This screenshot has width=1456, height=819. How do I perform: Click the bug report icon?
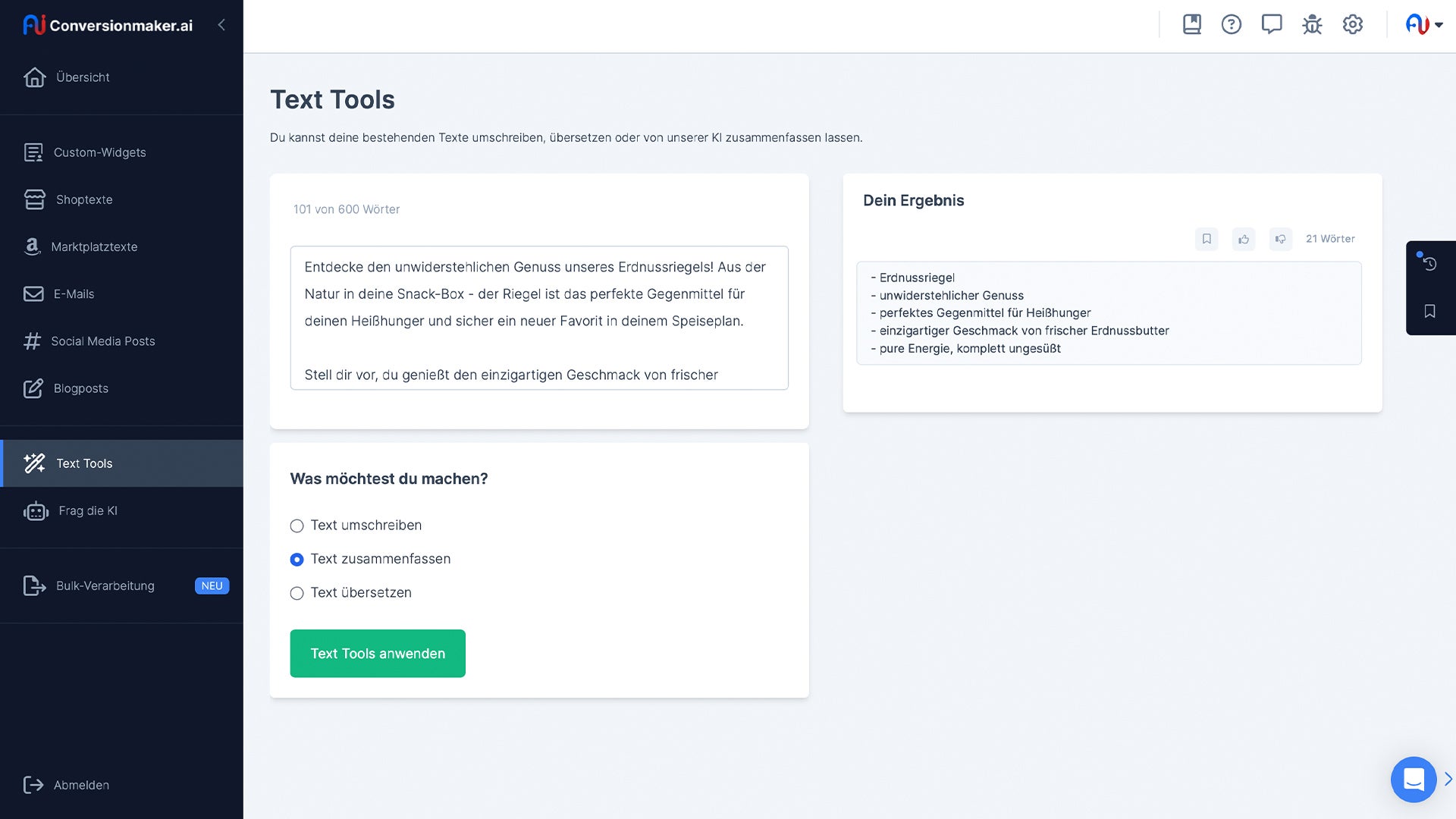click(1312, 25)
